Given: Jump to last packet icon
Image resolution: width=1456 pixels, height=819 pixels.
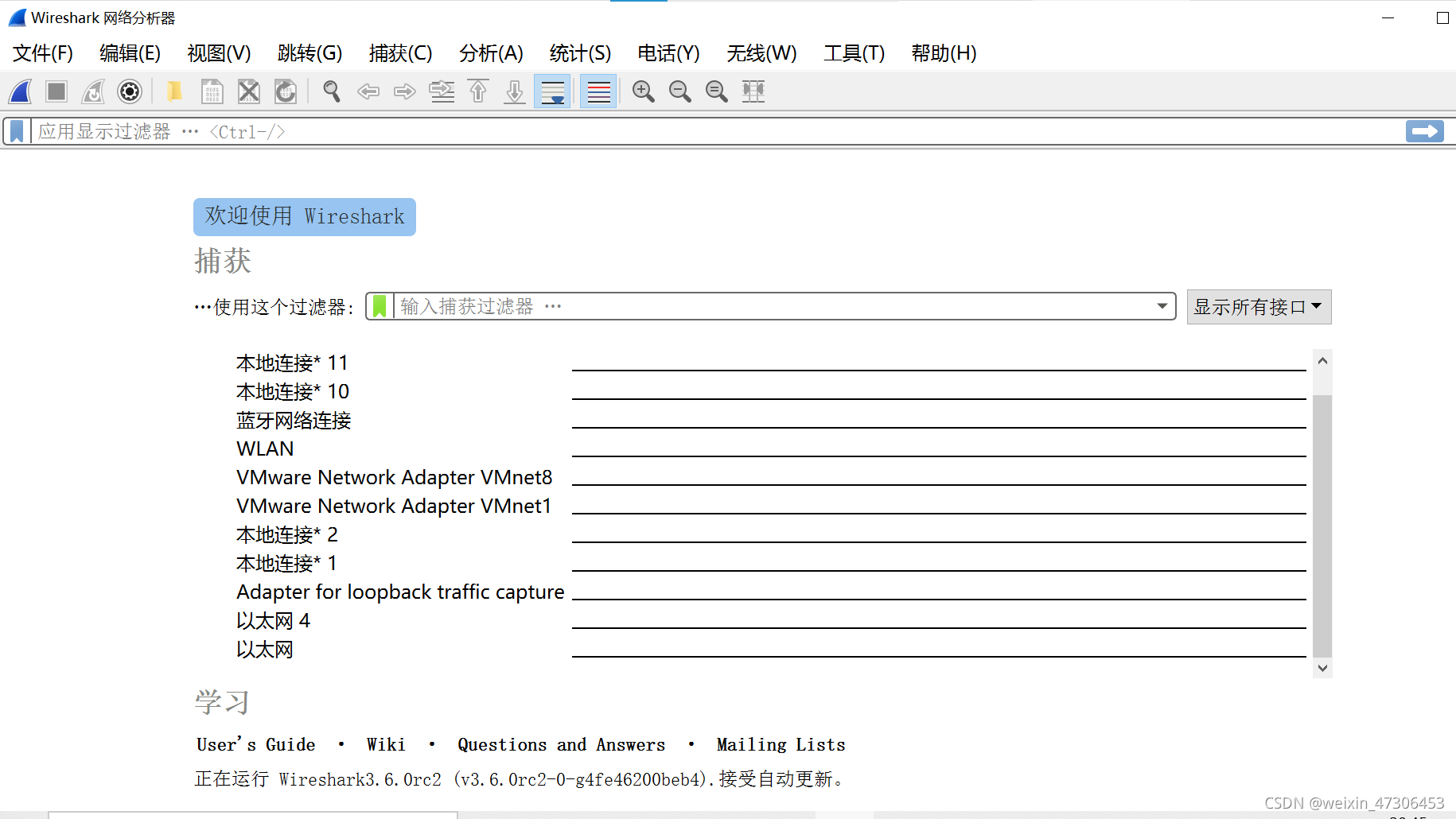Looking at the screenshot, I should 515,91.
